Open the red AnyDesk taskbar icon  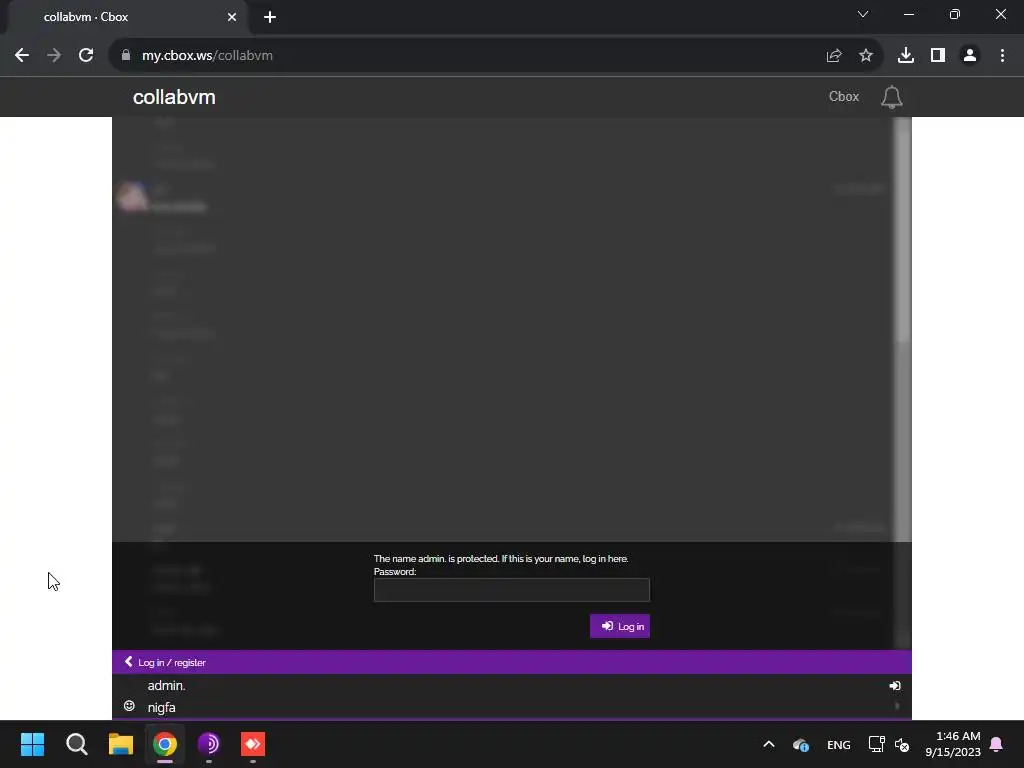[253, 744]
